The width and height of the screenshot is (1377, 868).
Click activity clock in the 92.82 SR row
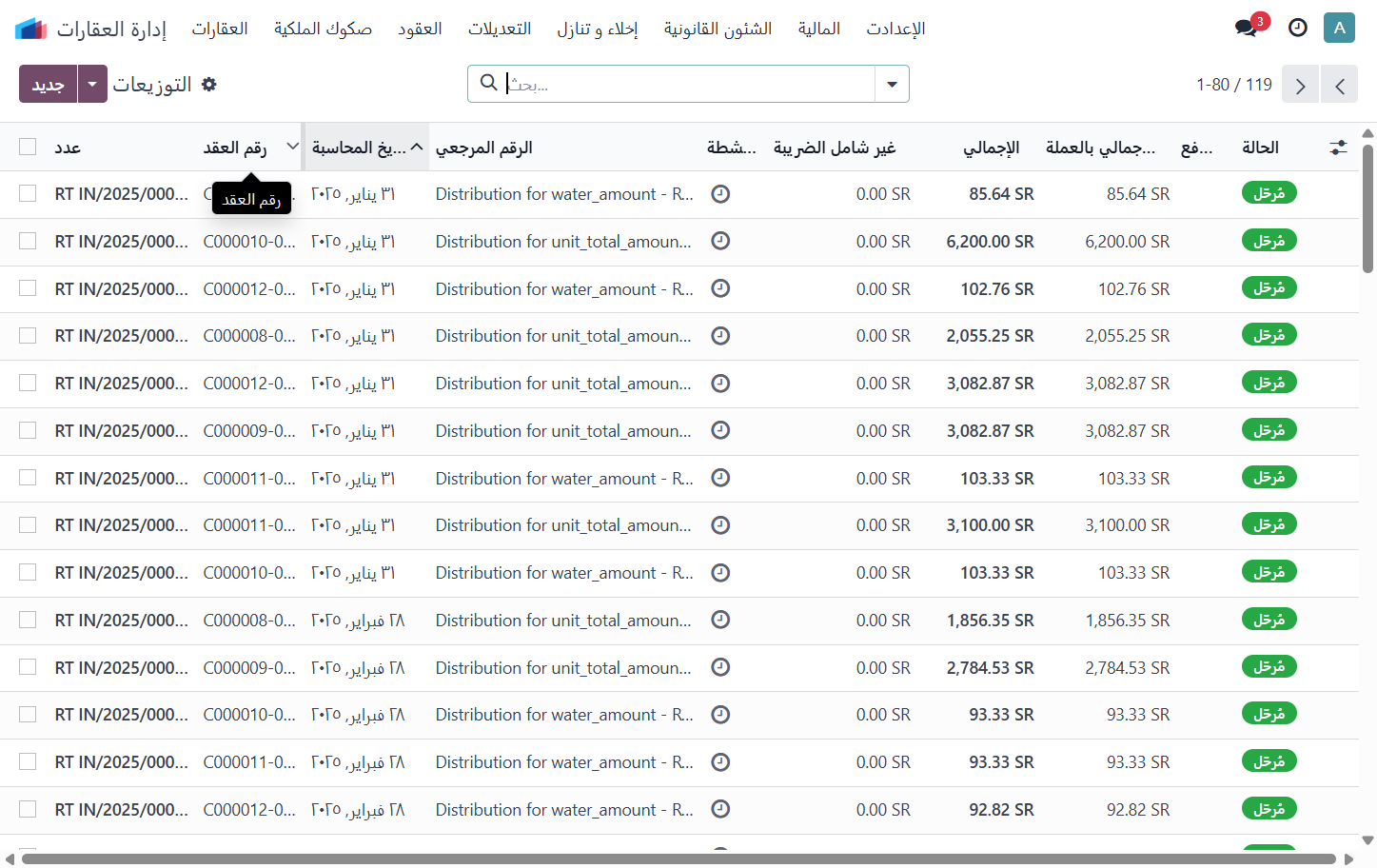point(720,809)
